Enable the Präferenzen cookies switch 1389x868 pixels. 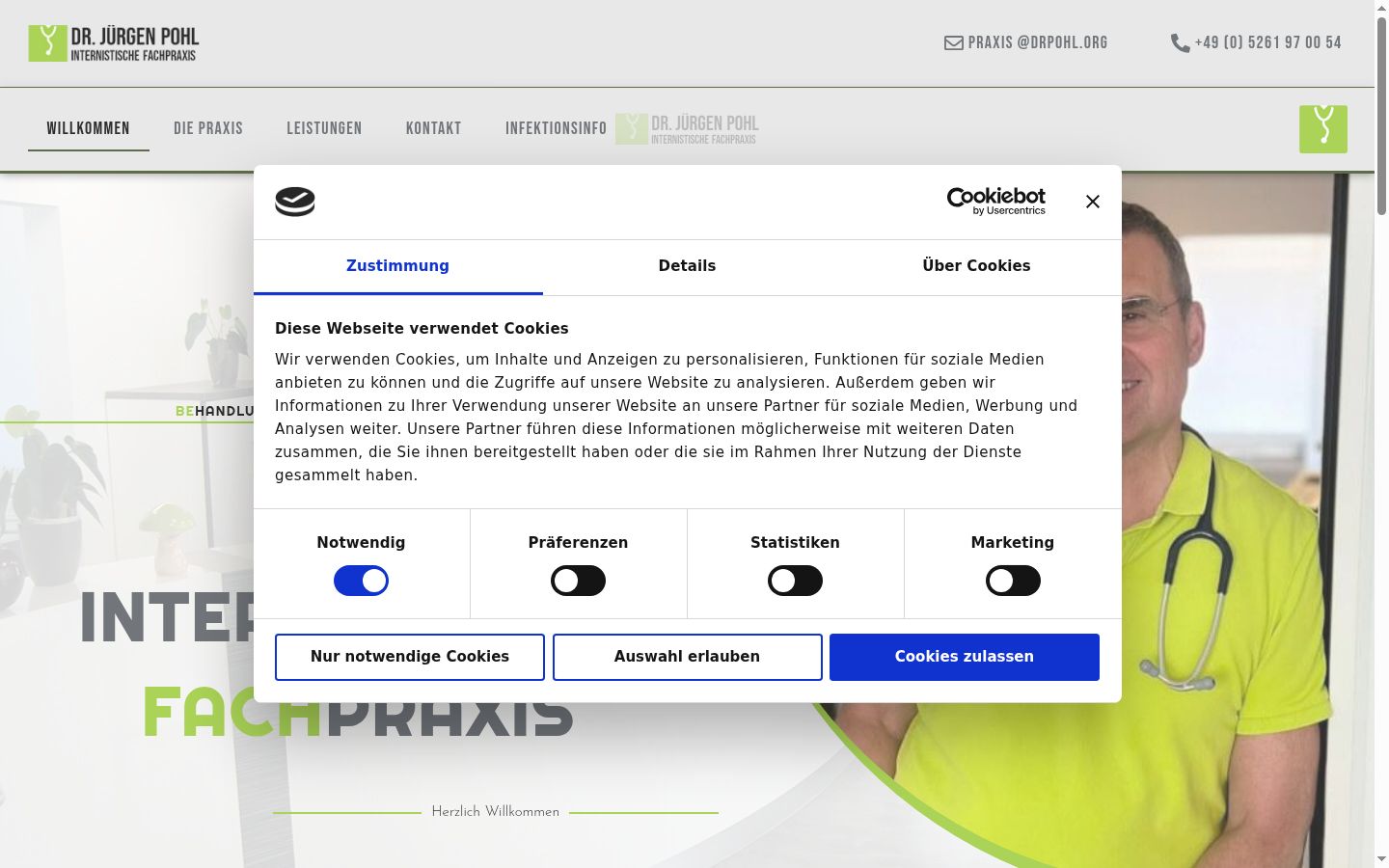[x=579, y=581]
